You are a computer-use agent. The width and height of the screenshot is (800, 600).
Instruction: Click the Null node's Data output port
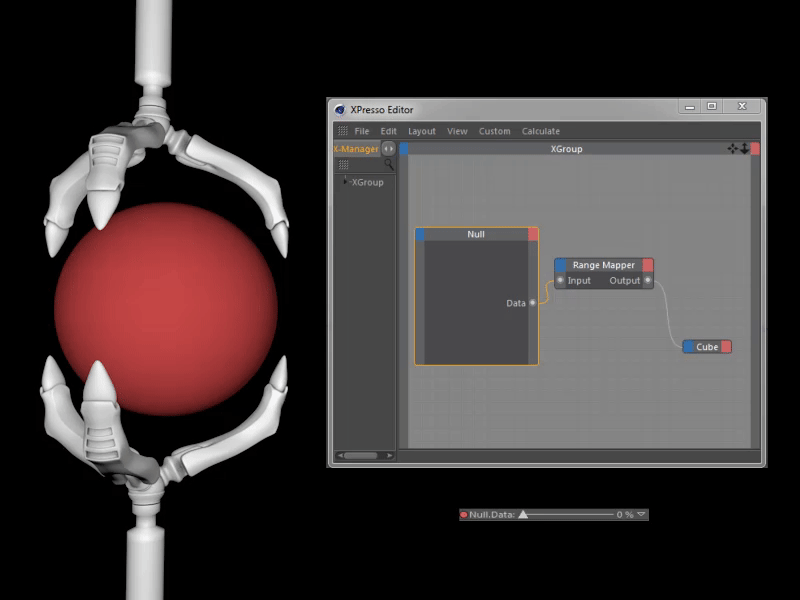[532, 303]
